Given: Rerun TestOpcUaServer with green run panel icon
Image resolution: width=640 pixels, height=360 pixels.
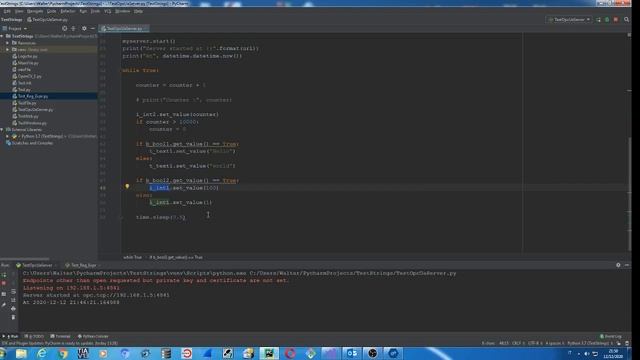Looking at the screenshot, I should coord(4,275).
